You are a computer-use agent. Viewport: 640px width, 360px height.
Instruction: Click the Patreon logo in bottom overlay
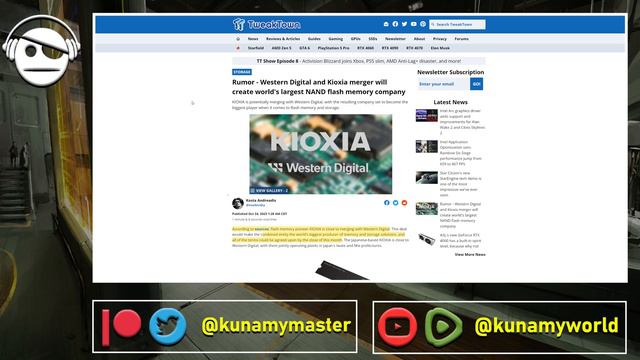122,327
